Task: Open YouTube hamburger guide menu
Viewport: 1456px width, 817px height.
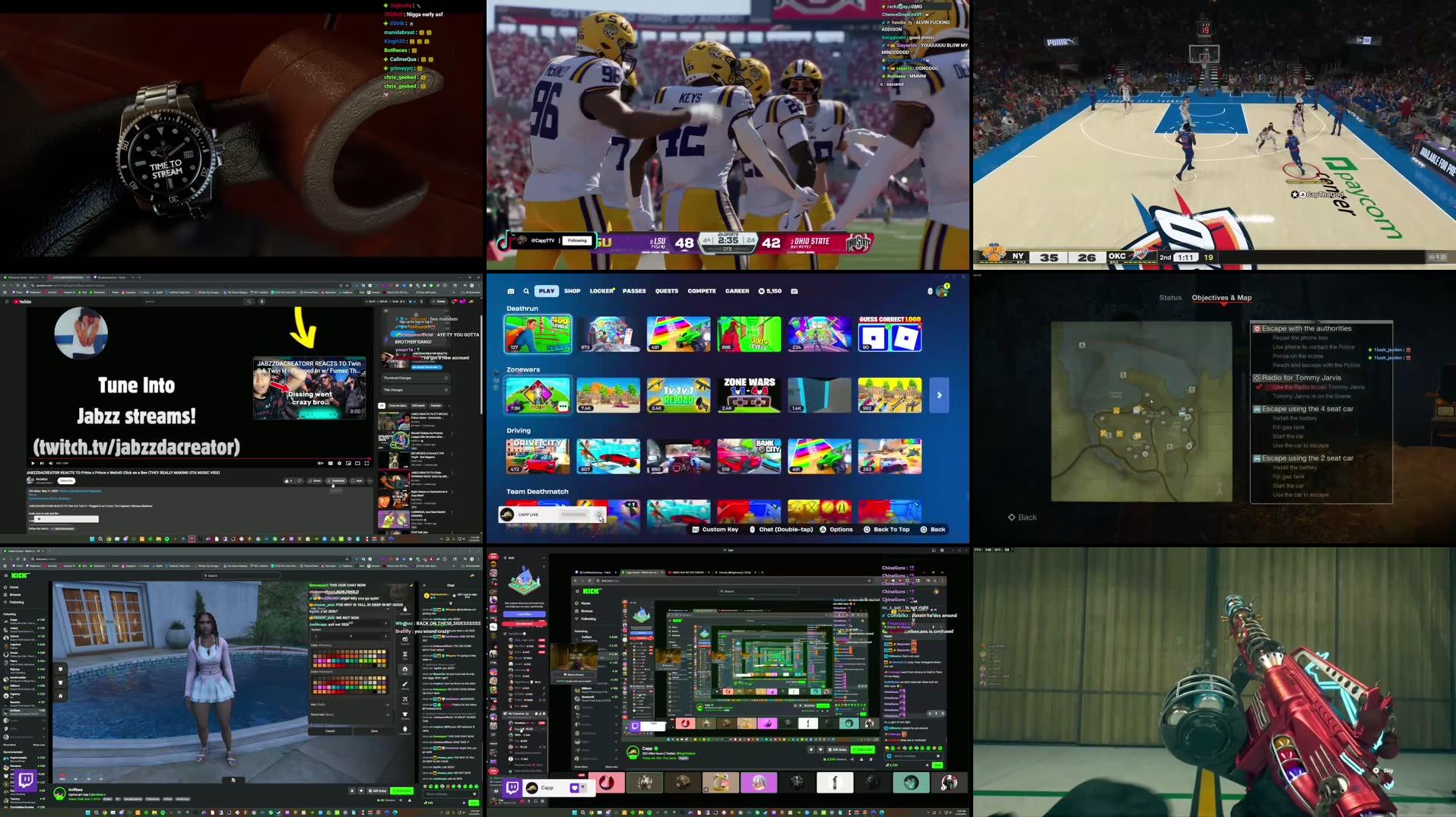Action: [x=7, y=302]
